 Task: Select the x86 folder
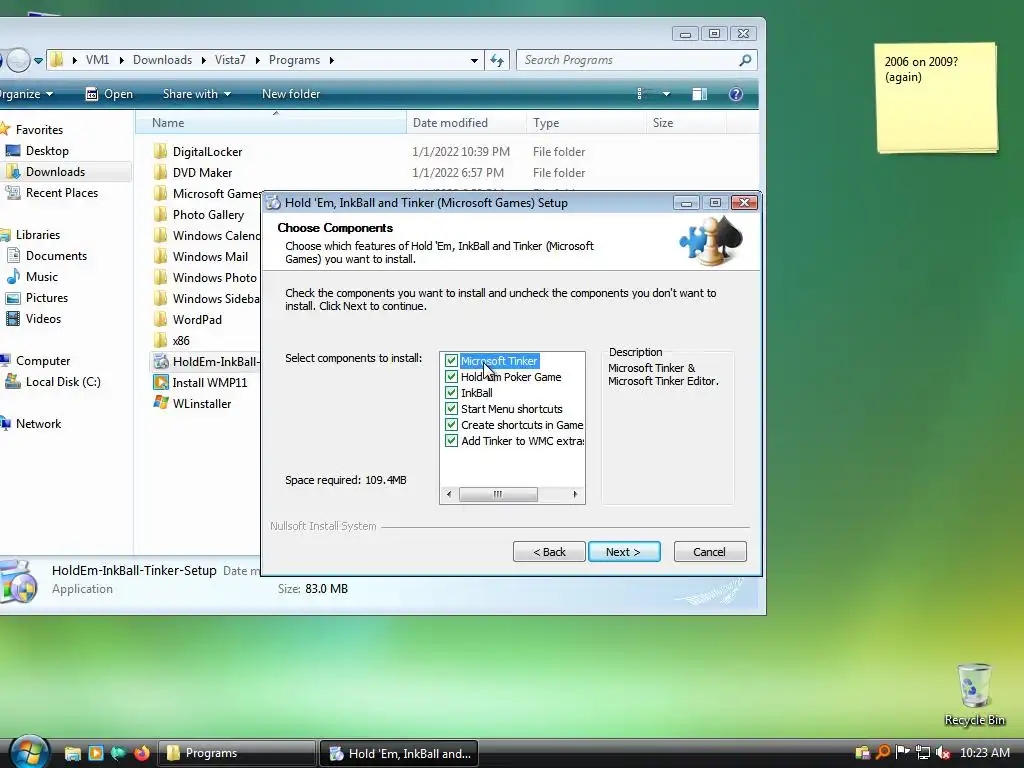click(x=181, y=341)
